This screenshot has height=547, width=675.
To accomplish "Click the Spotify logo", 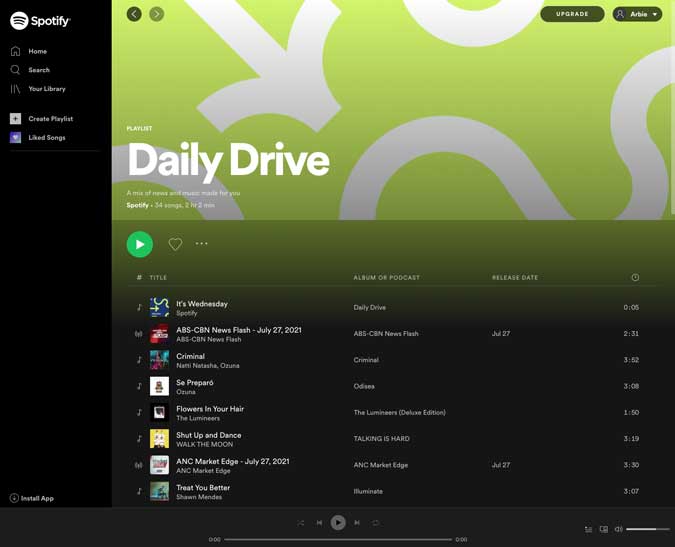I will (x=40, y=21).
